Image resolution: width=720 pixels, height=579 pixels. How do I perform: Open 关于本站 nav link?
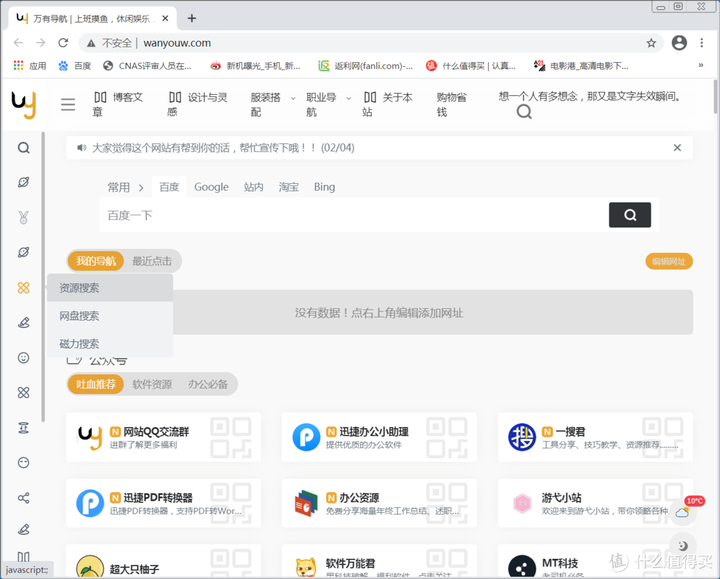click(388, 104)
